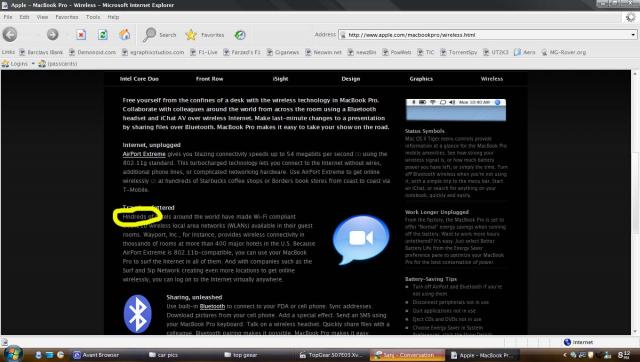Viewport: 640px width, 362px height.
Task: Click the Status Symbols heading
Action: point(424,131)
